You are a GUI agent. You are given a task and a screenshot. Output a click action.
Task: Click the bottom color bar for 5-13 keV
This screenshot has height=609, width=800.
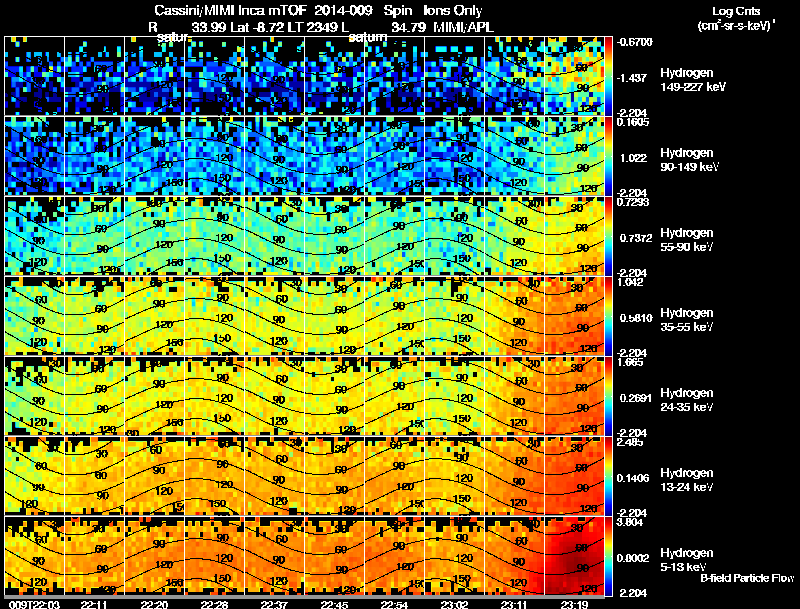[608, 556]
